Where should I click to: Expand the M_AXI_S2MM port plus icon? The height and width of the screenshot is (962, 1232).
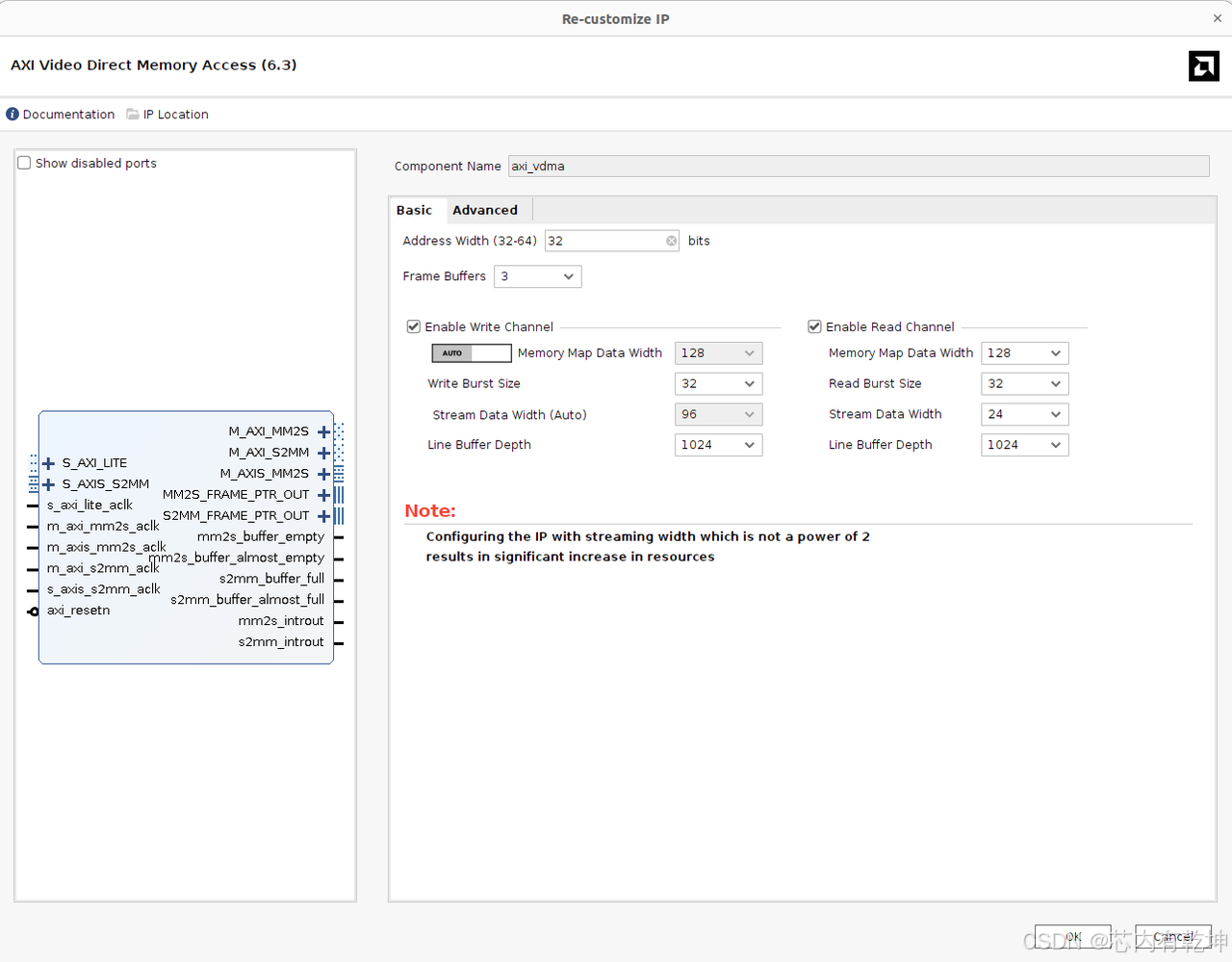(x=323, y=453)
